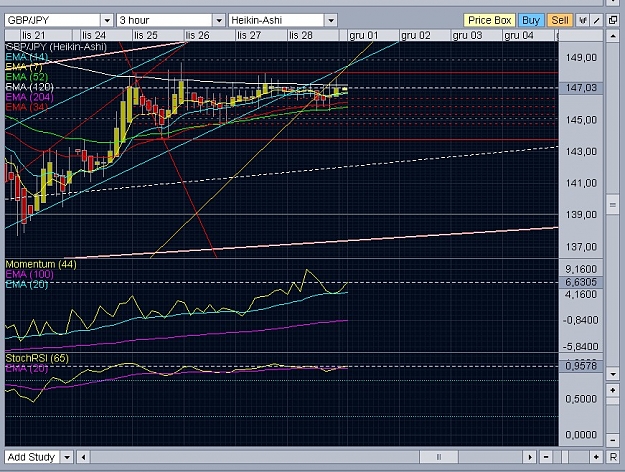
Task: Click the 139,00 price axis label
Action: tap(581, 214)
